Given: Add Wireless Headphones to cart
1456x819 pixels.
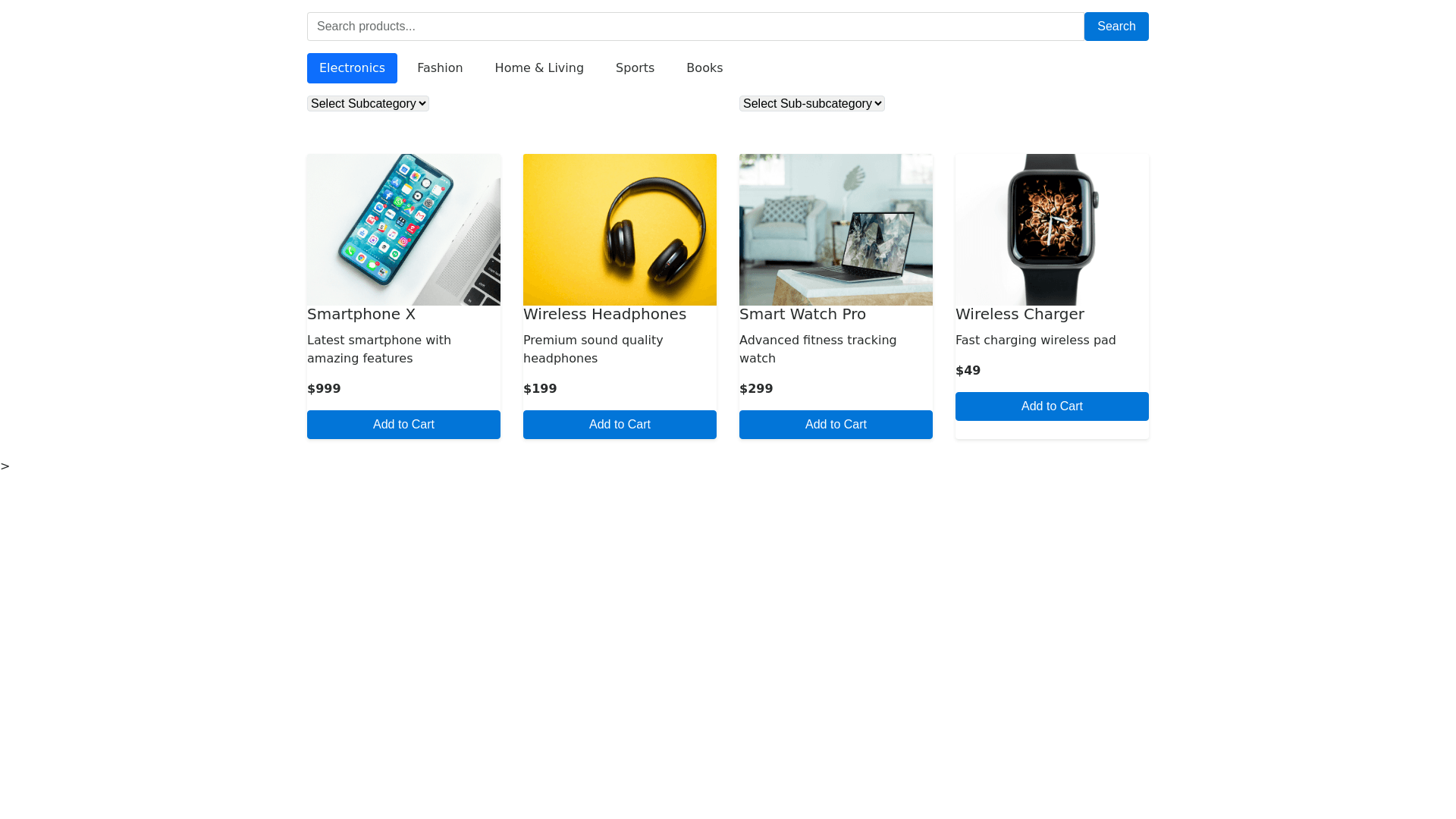Looking at the screenshot, I should (620, 425).
